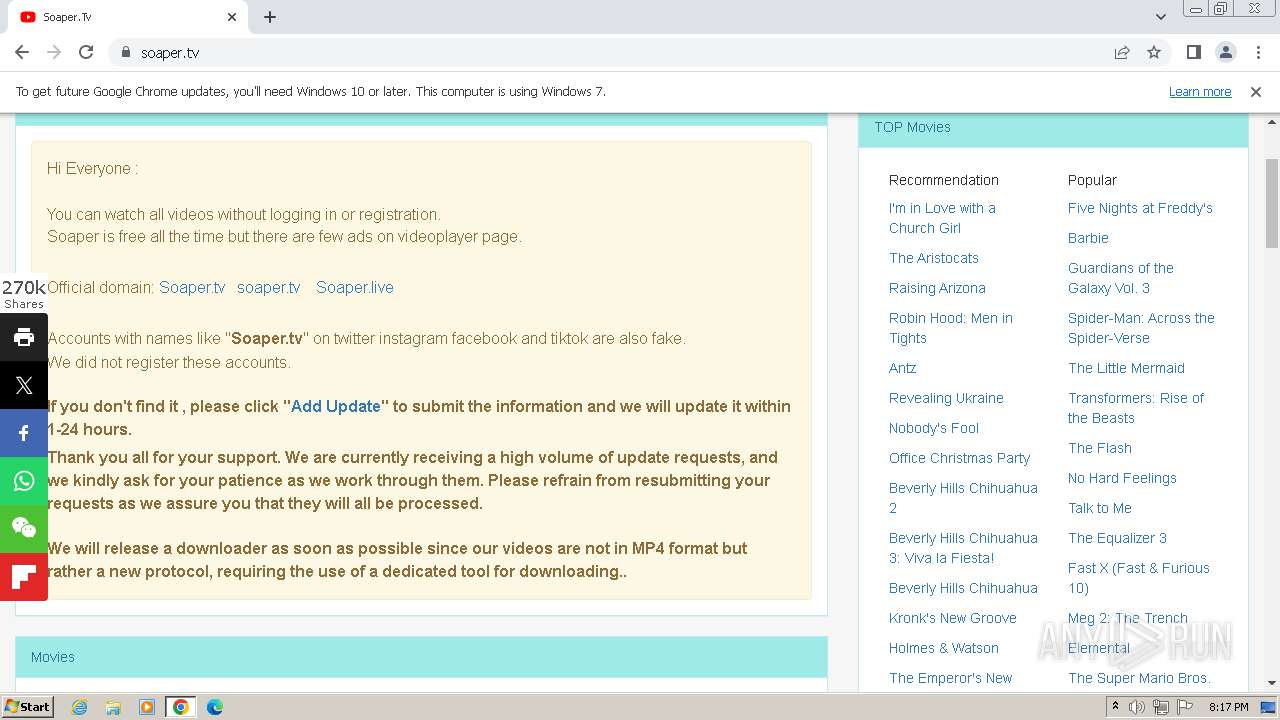Image resolution: width=1280 pixels, height=720 pixels.
Task: Click the page vertical scrollbar thumb
Action: pyautogui.click(x=1272, y=203)
